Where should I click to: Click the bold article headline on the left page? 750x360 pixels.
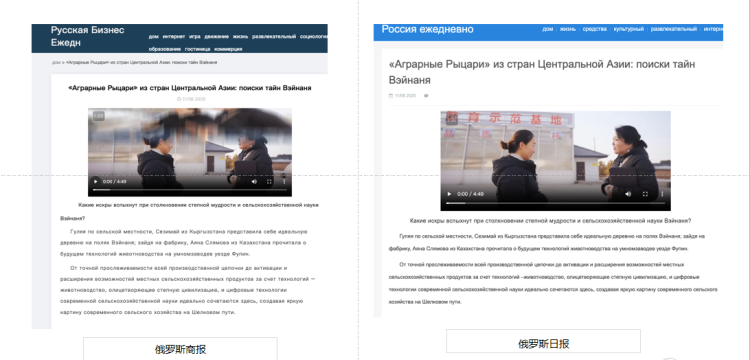[x=190, y=88]
